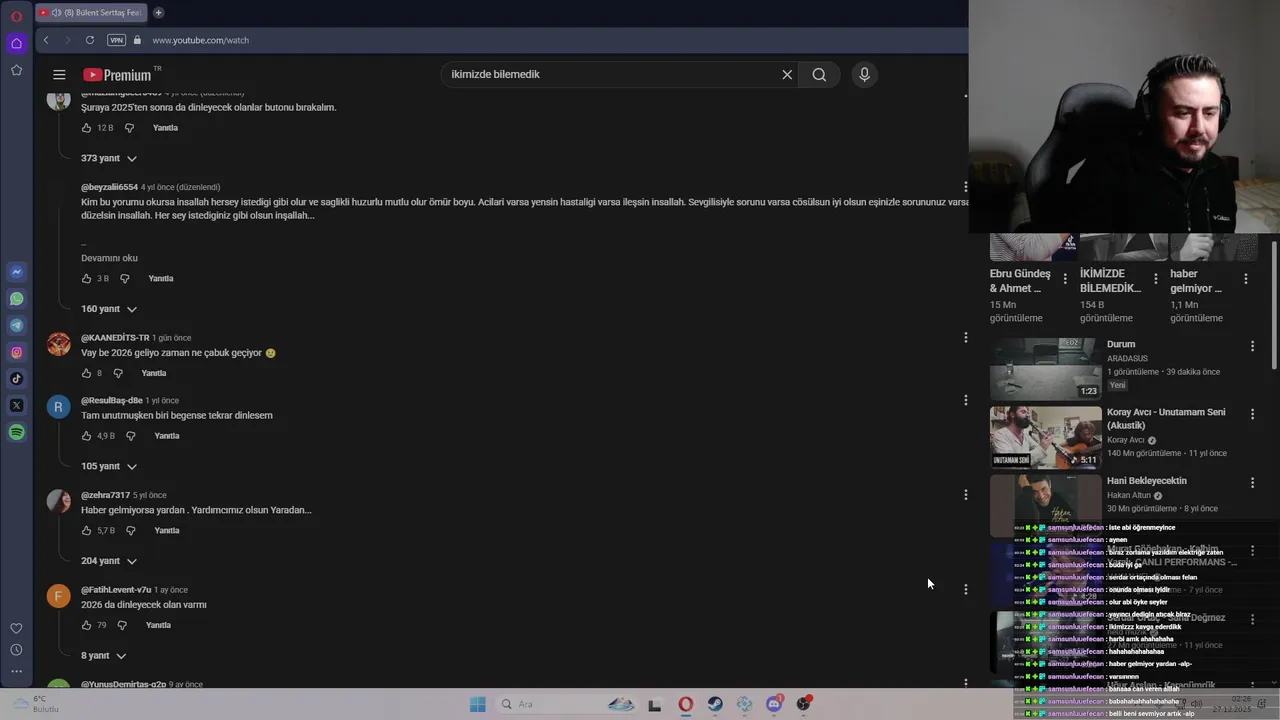Image resolution: width=1280 pixels, height=720 pixels.
Task: Dislike the @beyzalii6554 comment
Action: 125,279
